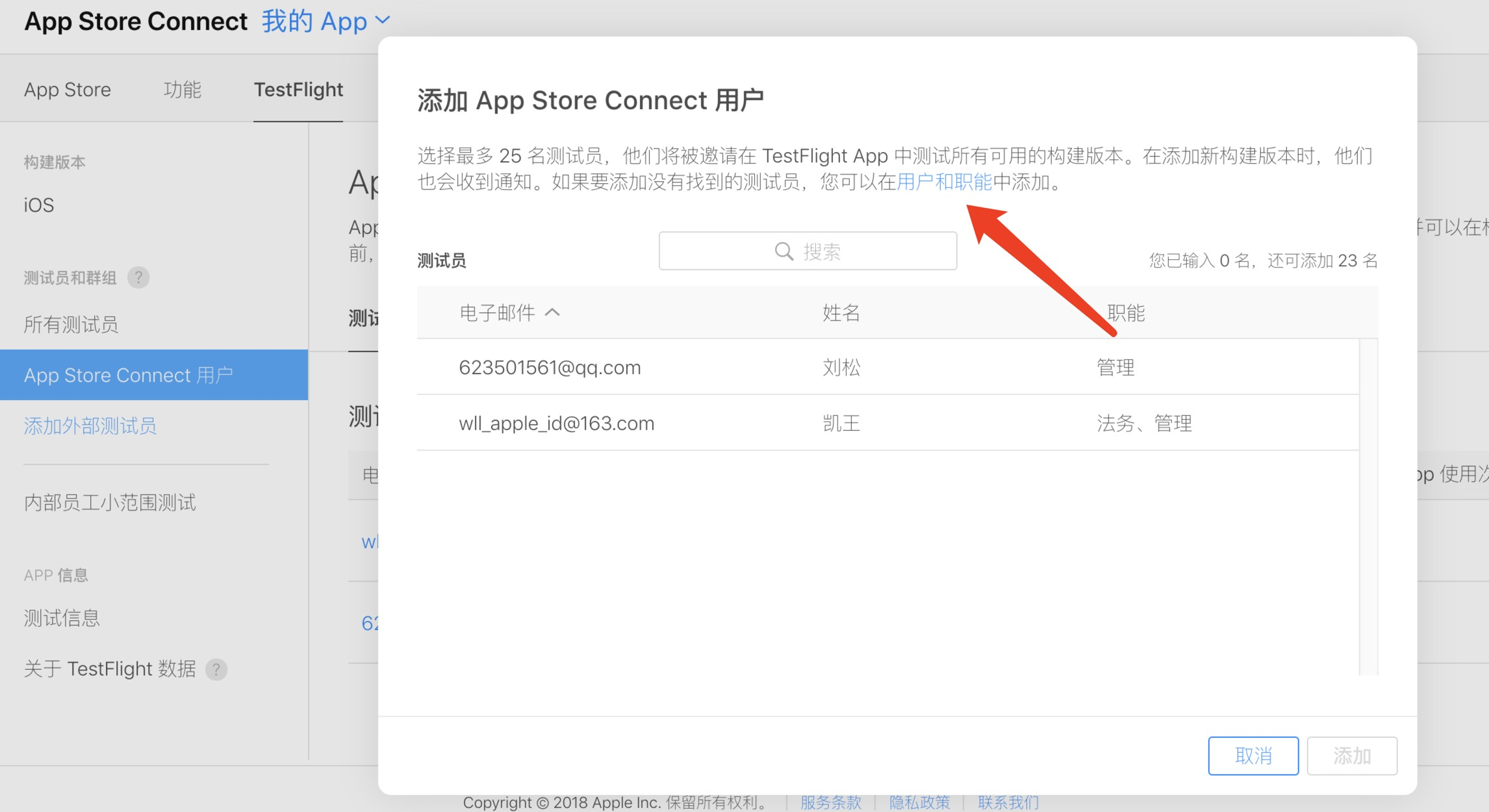Click the 添加 button in dialog
This screenshot has height=812, width=1489.
pyautogui.click(x=1352, y=755)
